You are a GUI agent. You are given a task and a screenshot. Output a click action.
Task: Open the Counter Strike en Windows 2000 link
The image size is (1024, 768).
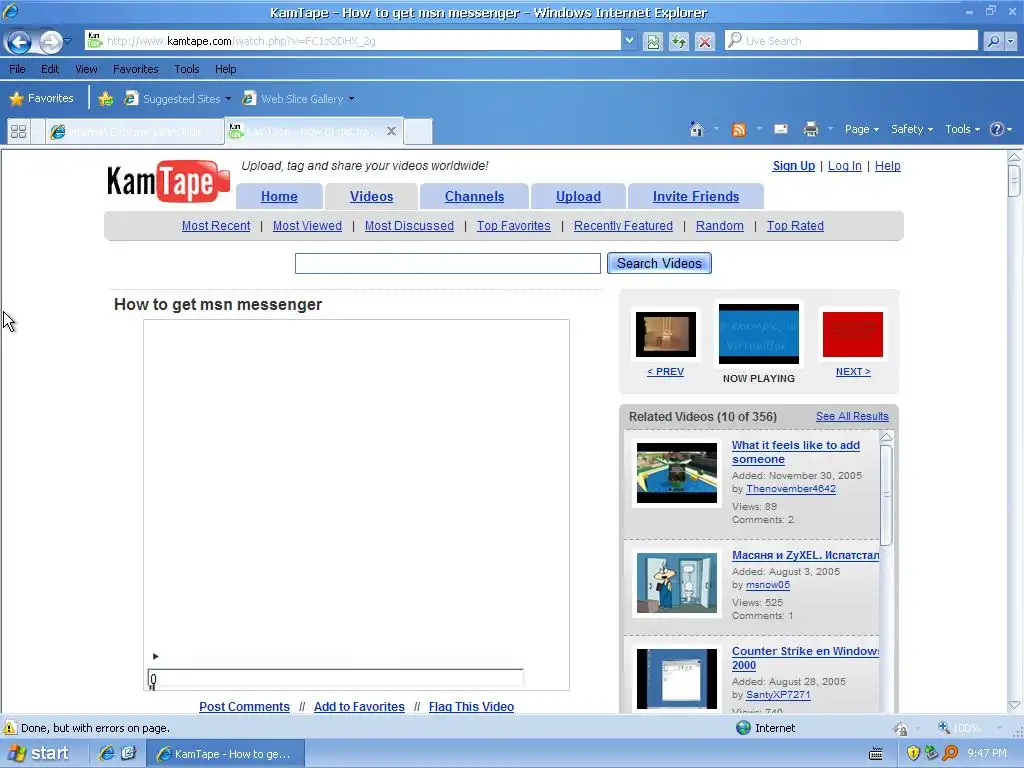pos(805,658)
